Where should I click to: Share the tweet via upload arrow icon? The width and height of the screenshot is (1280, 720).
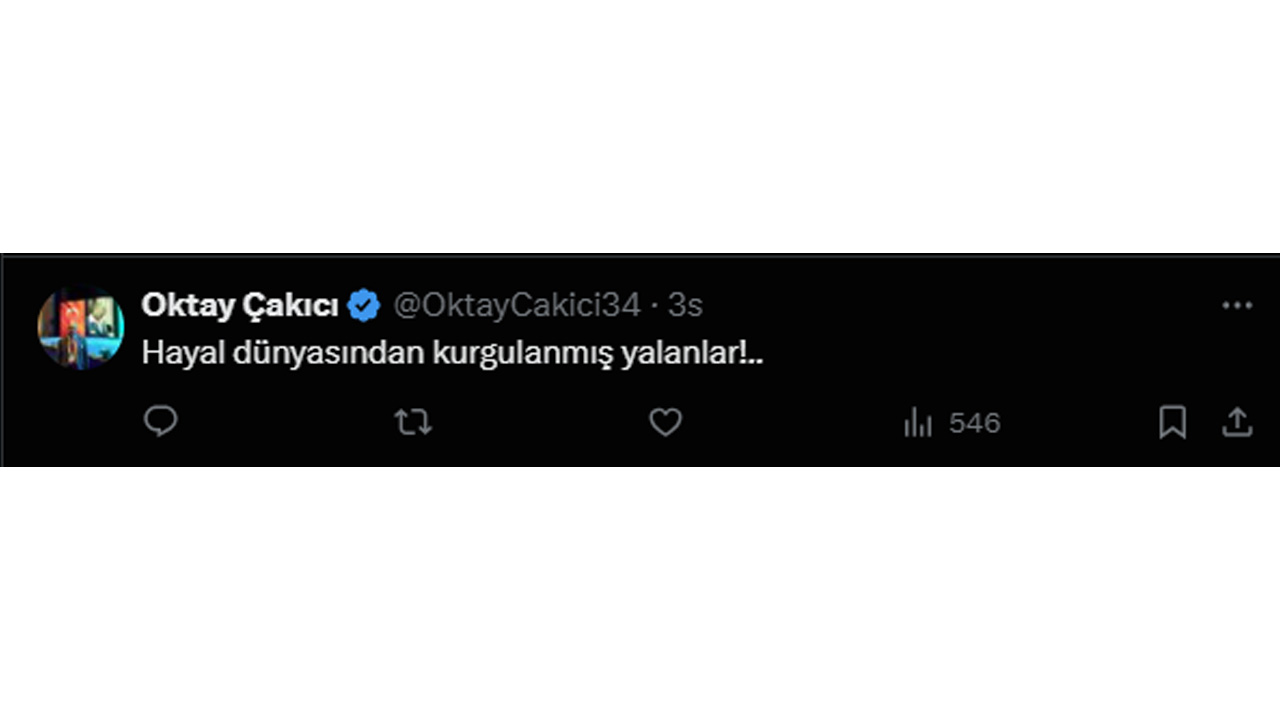tap(1237, 422)
